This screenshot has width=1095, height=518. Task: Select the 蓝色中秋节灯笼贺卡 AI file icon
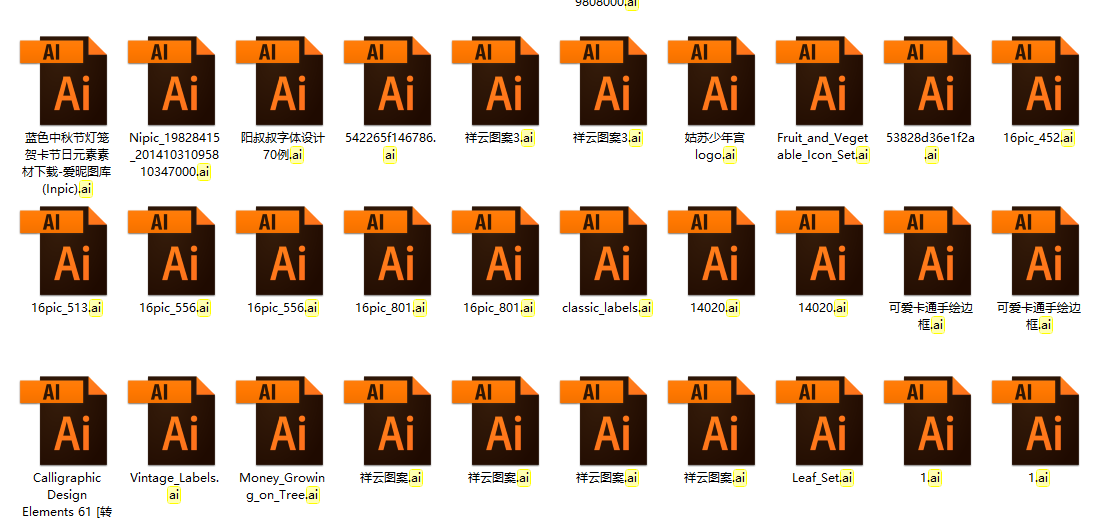point(64,82)
